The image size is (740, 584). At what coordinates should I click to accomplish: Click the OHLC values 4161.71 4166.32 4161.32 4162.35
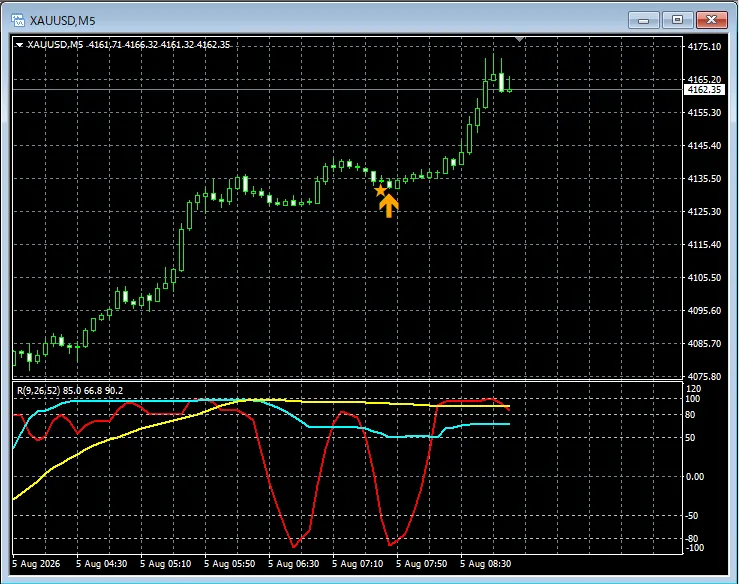pos(160,45)
